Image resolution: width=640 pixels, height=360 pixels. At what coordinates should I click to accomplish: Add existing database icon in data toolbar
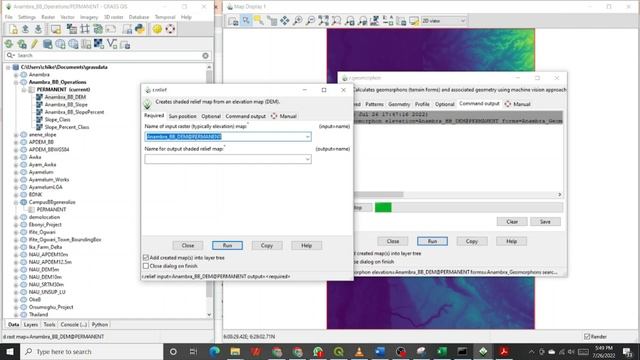click(47, 44)
